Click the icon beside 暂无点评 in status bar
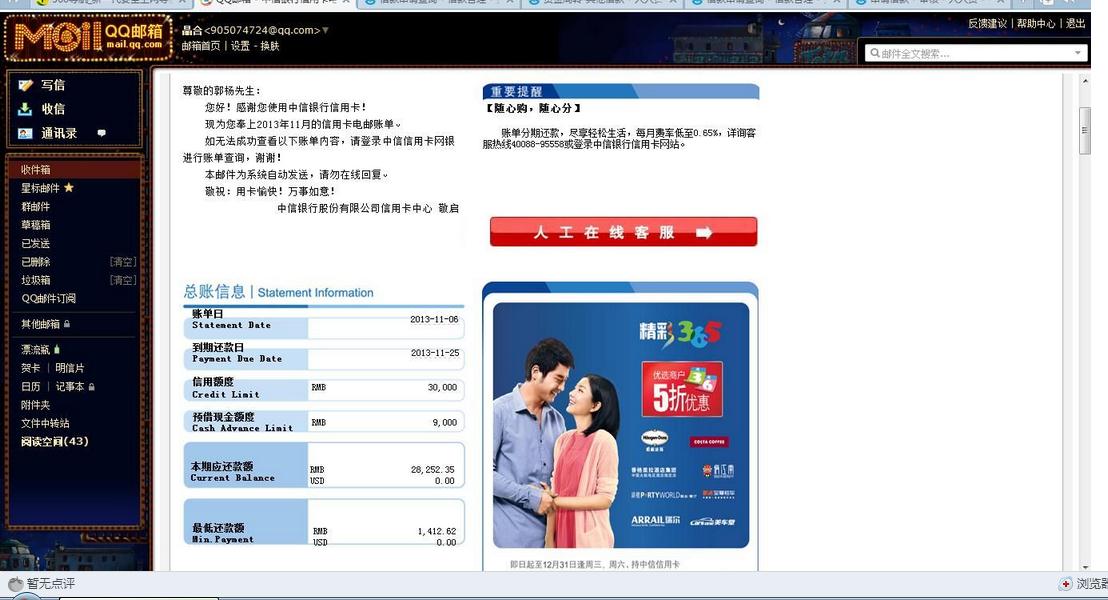Image resolution: width=1108 pixels, height=600 pixels. coord(15,584)
